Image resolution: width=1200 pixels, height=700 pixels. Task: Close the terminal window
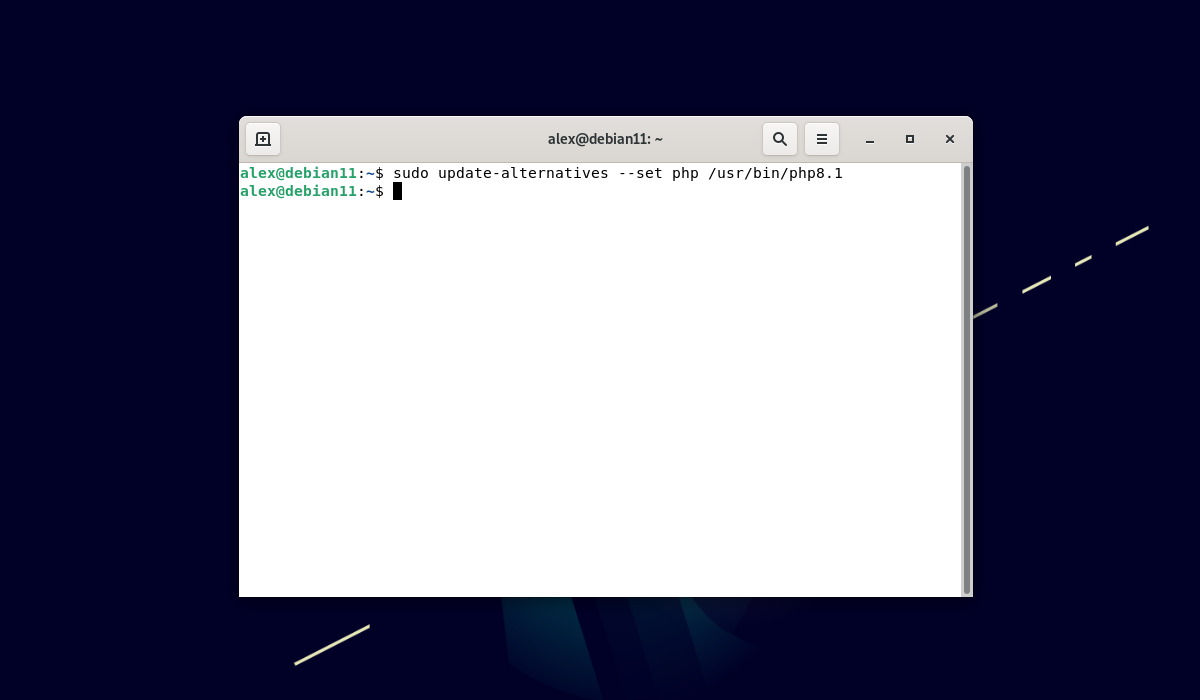pyautogui.click(x=950, y=139)
